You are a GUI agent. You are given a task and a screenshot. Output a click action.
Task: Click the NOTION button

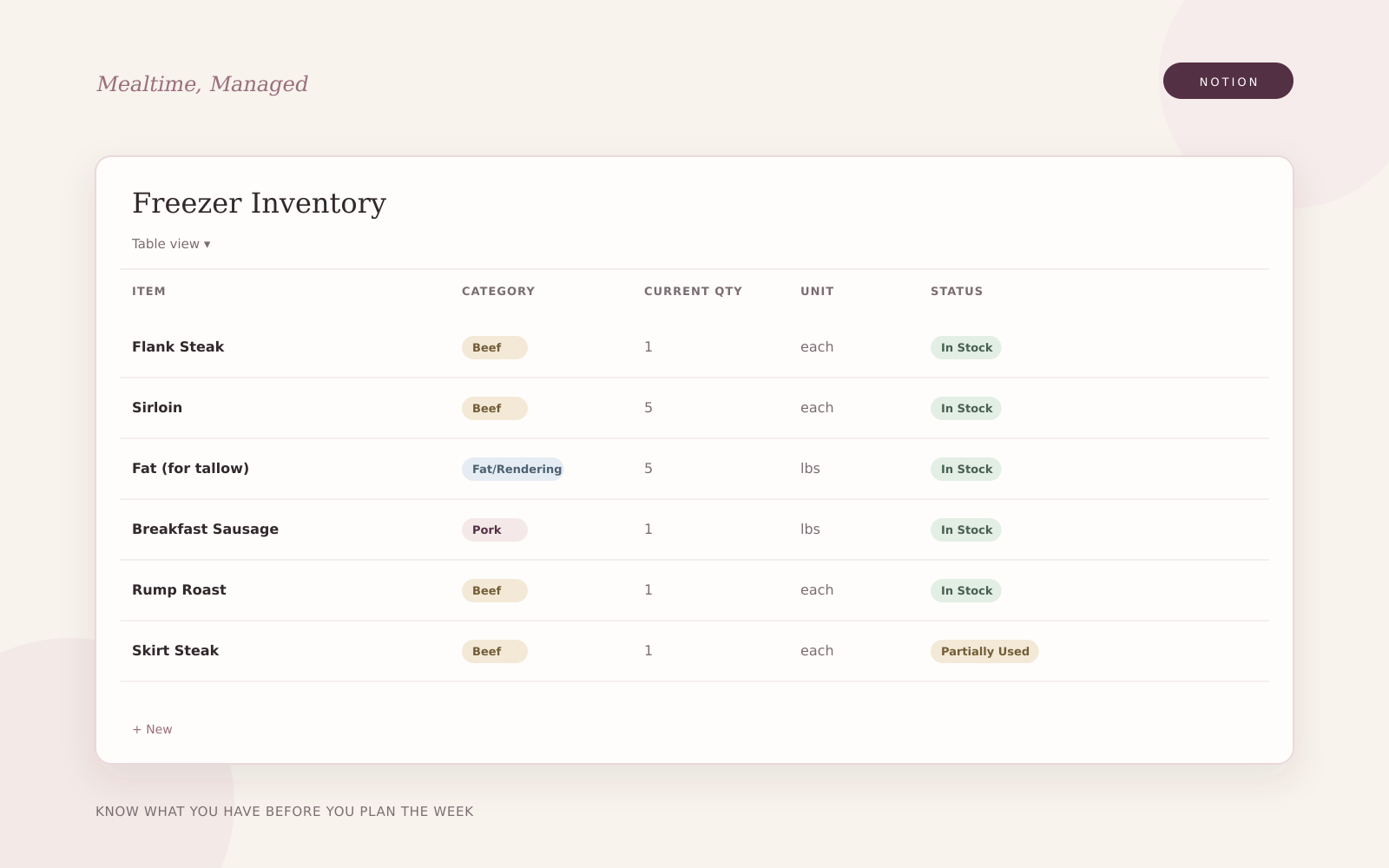pyautogui.click(x=1228, y=81)
